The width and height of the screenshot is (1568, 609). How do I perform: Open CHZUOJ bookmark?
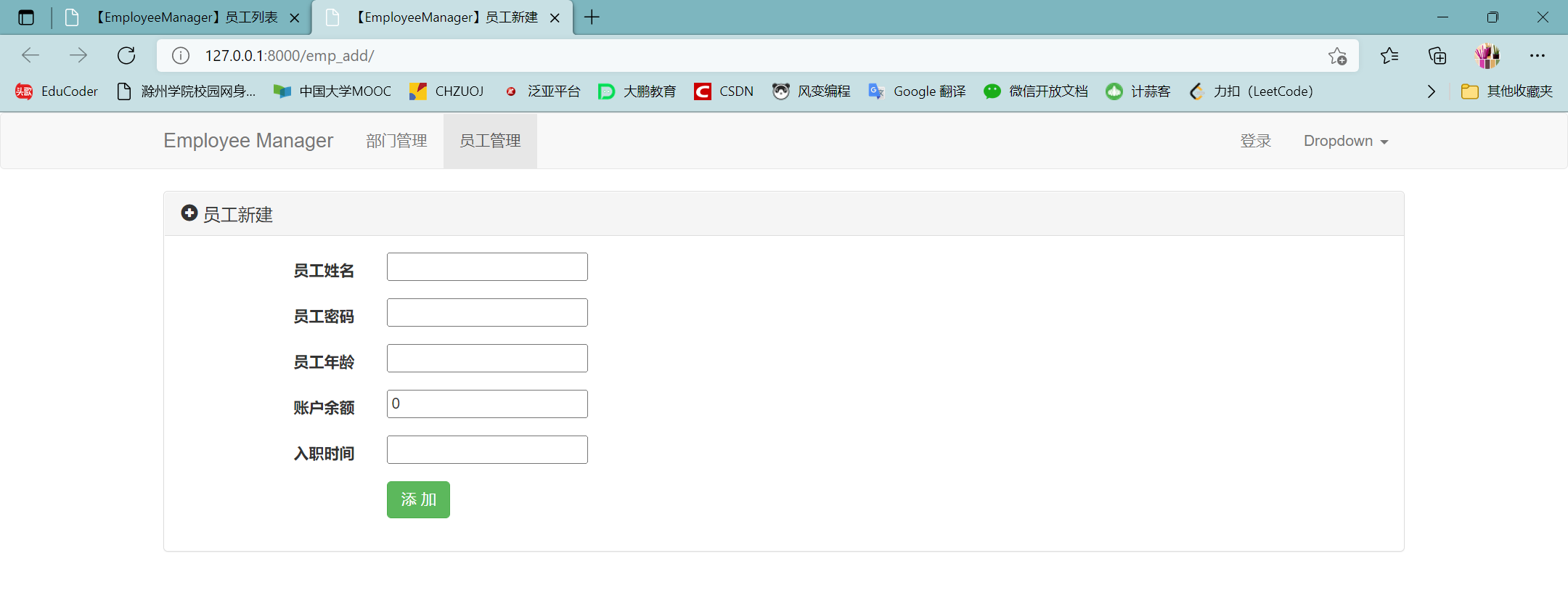446,91
